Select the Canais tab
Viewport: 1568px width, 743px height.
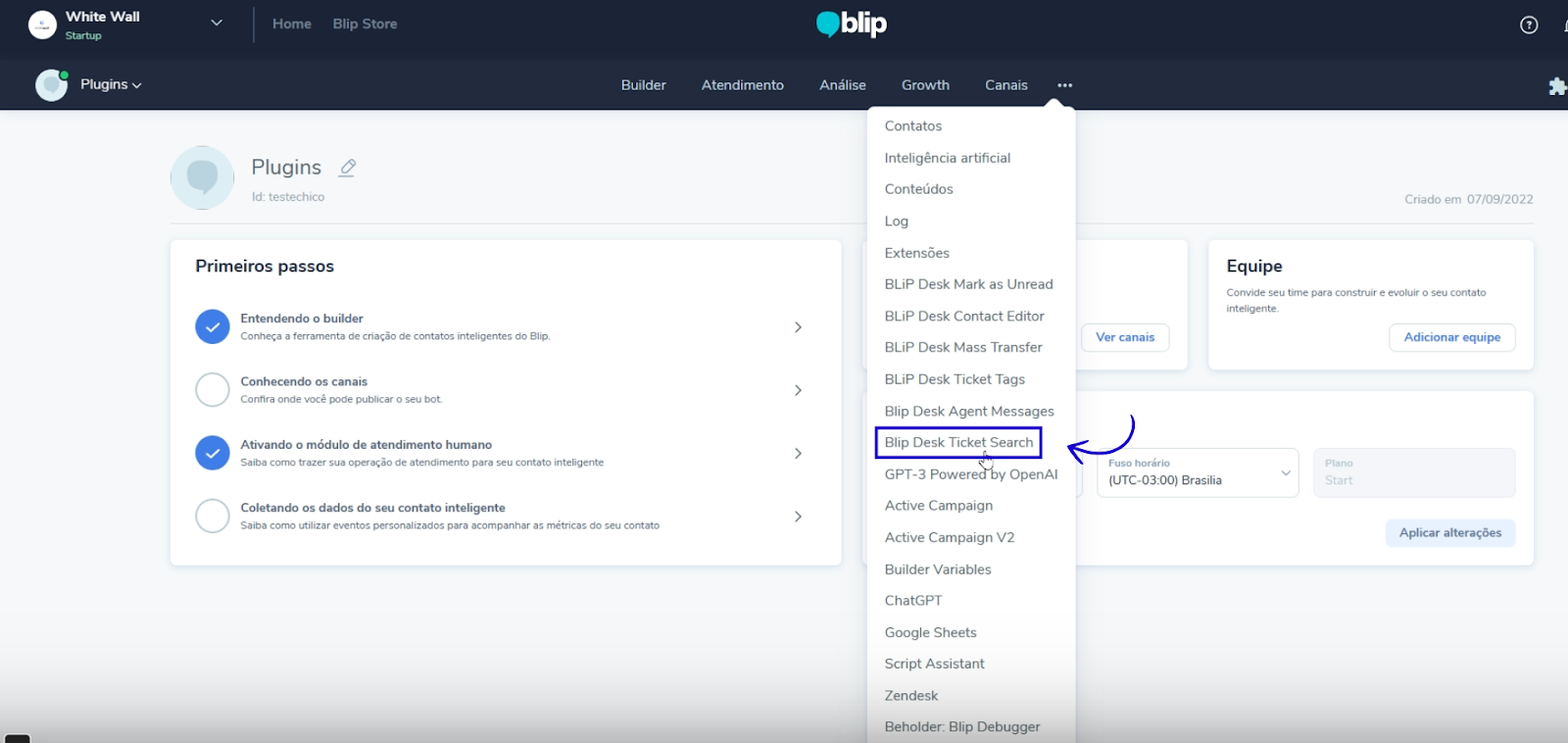click(x=1006, y=85)
